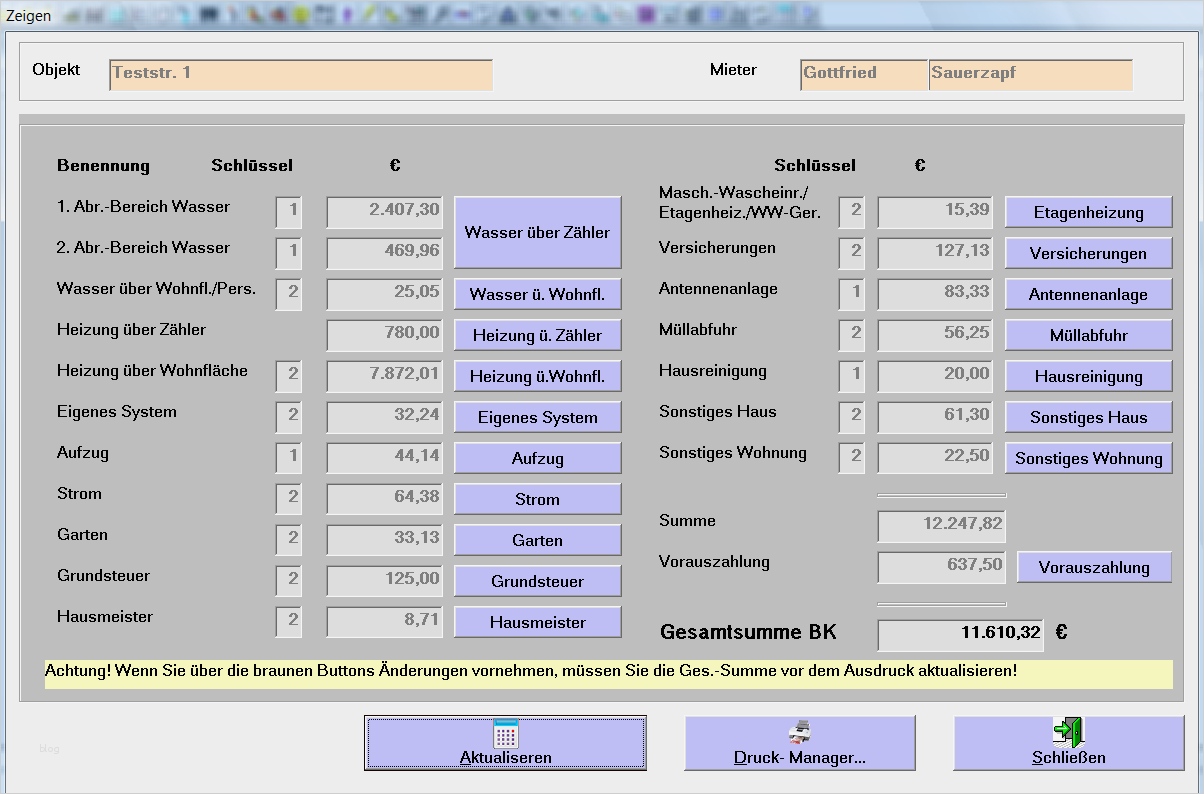Image resolution: width=1204 pixels, height=794 pixels.
Task: Click the Gesamtsumme BK amount field
Action: pyautogui.click(x=960, y=633)
